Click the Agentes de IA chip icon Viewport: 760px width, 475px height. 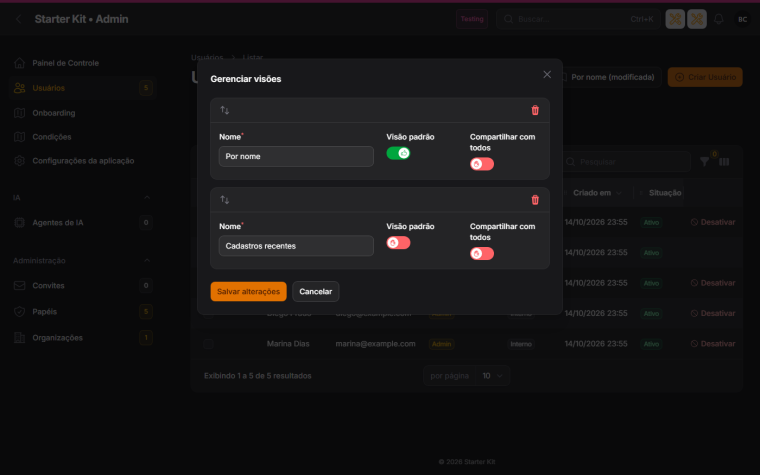pyautogui.click(x=19, y=222)
